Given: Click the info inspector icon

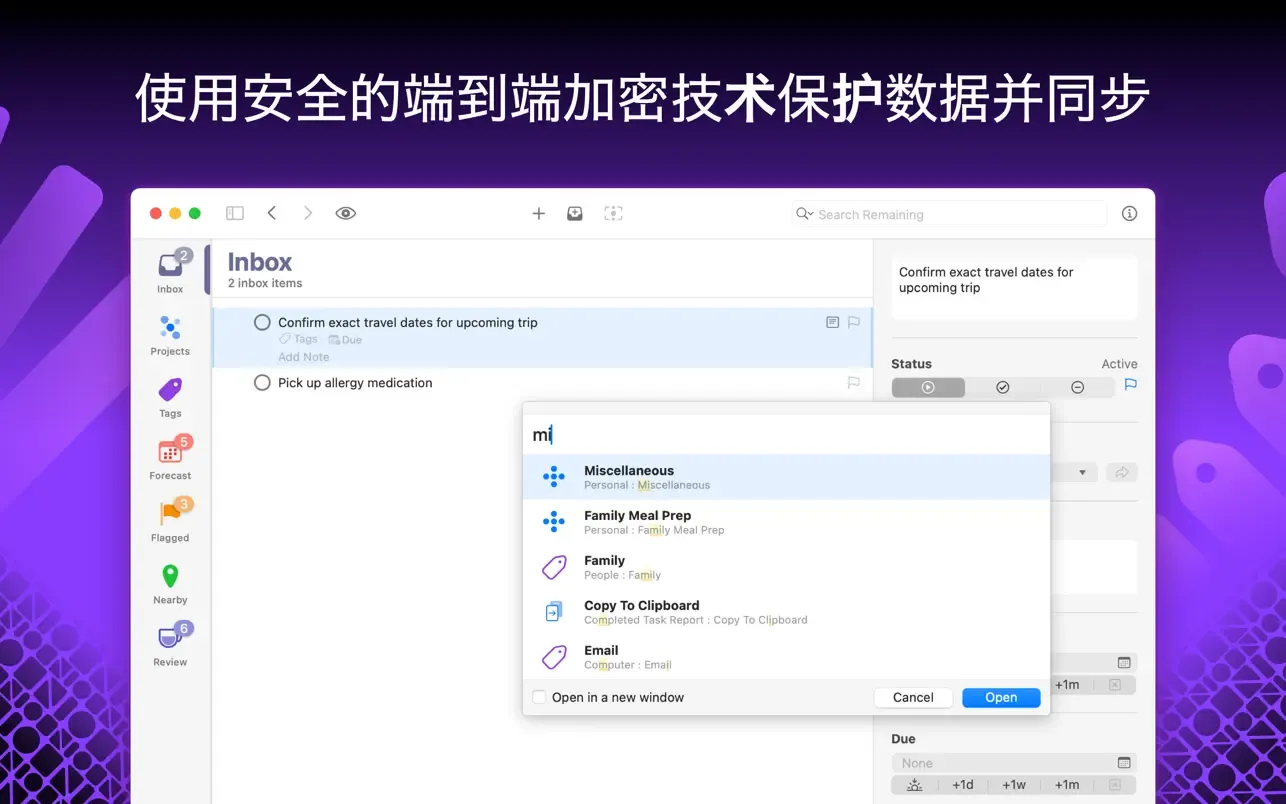Looking at the screenshot, I should (x=1129, y=213).
